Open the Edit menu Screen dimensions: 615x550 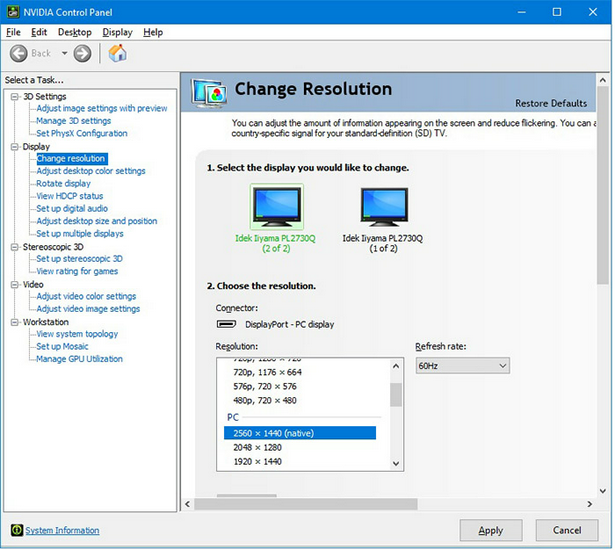coord(39,32)
